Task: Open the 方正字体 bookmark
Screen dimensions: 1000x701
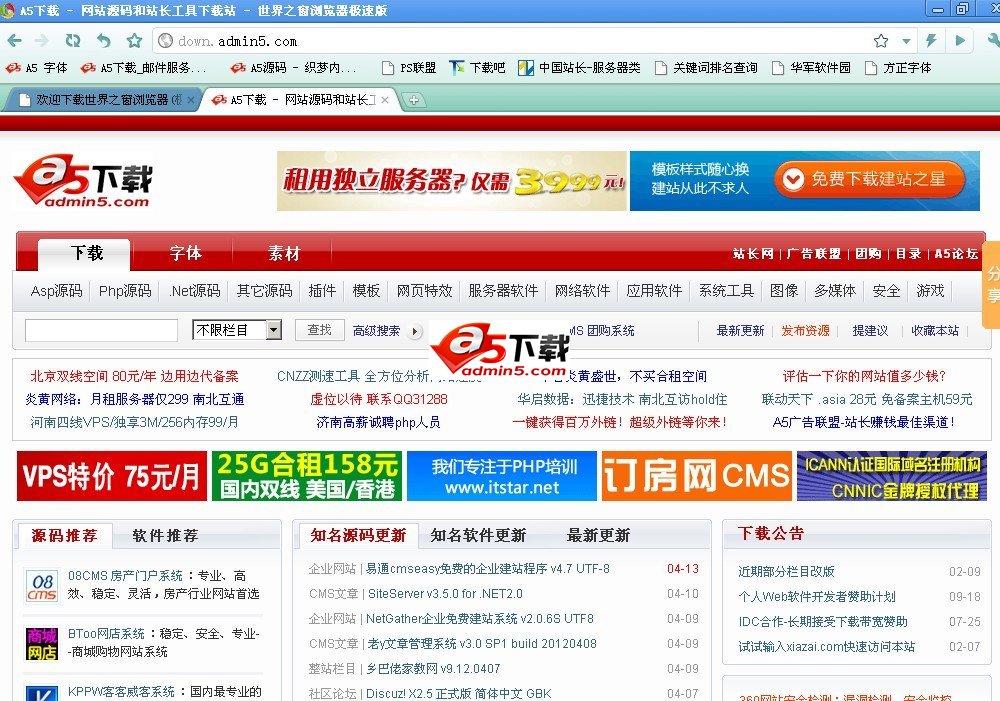Action: 898,68
